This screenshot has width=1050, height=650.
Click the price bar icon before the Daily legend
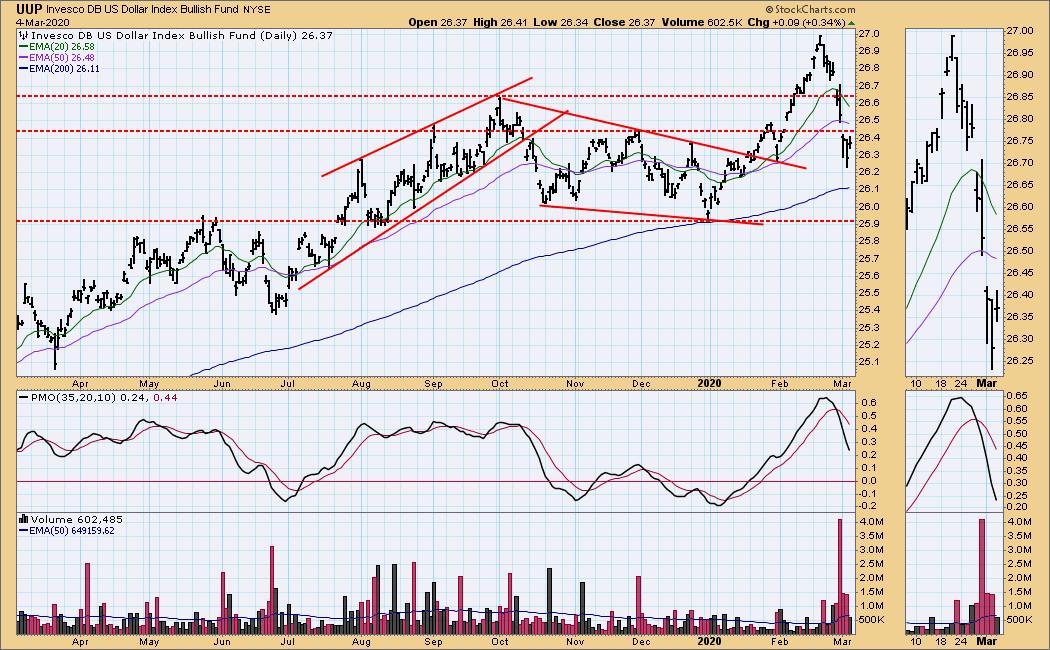pos(23,35)
